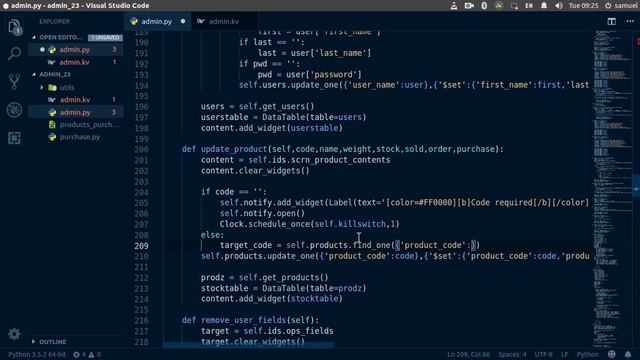Click 'remove_user_fields' function name
Image resolution: width=640 pixels, height=360 pixels.
pos(244,320)
